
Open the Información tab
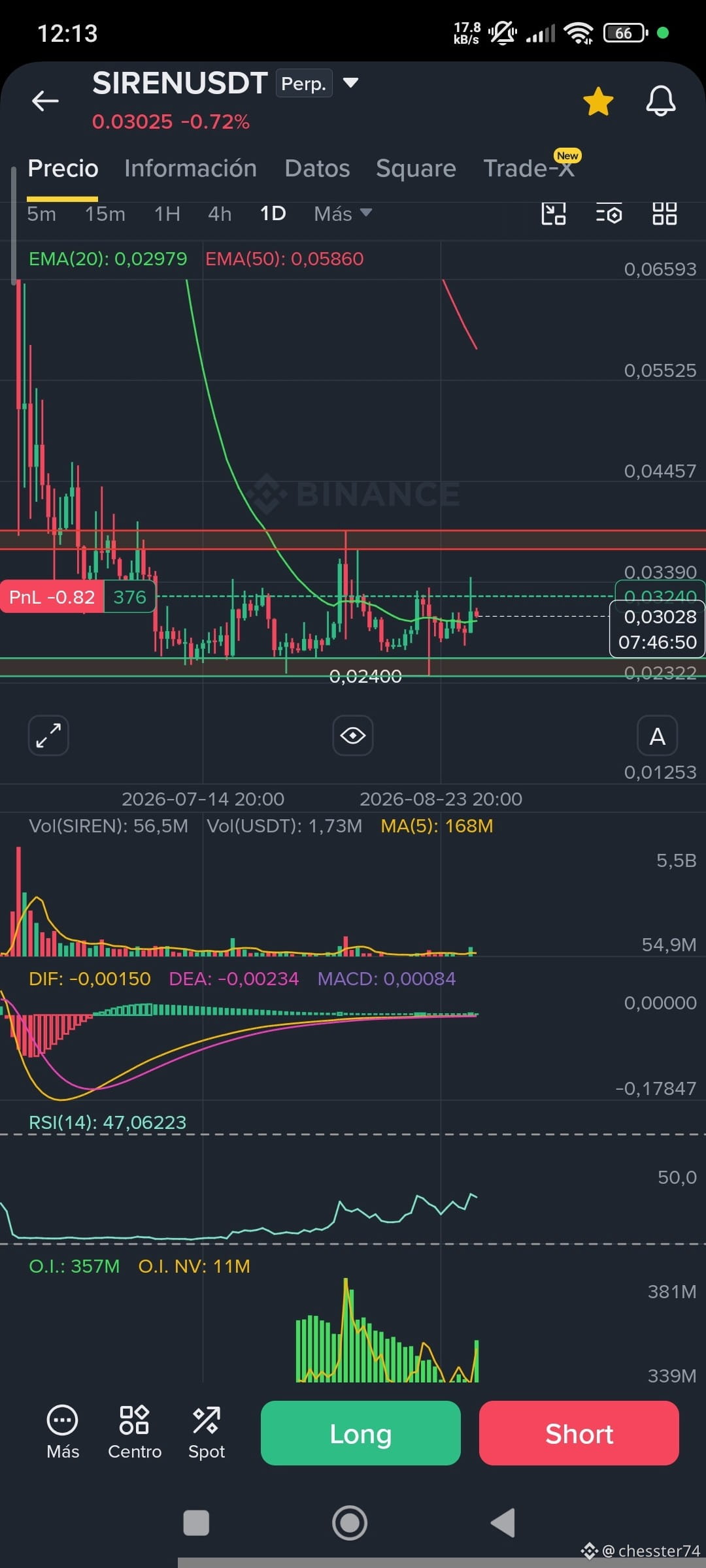tap(190, 169)
